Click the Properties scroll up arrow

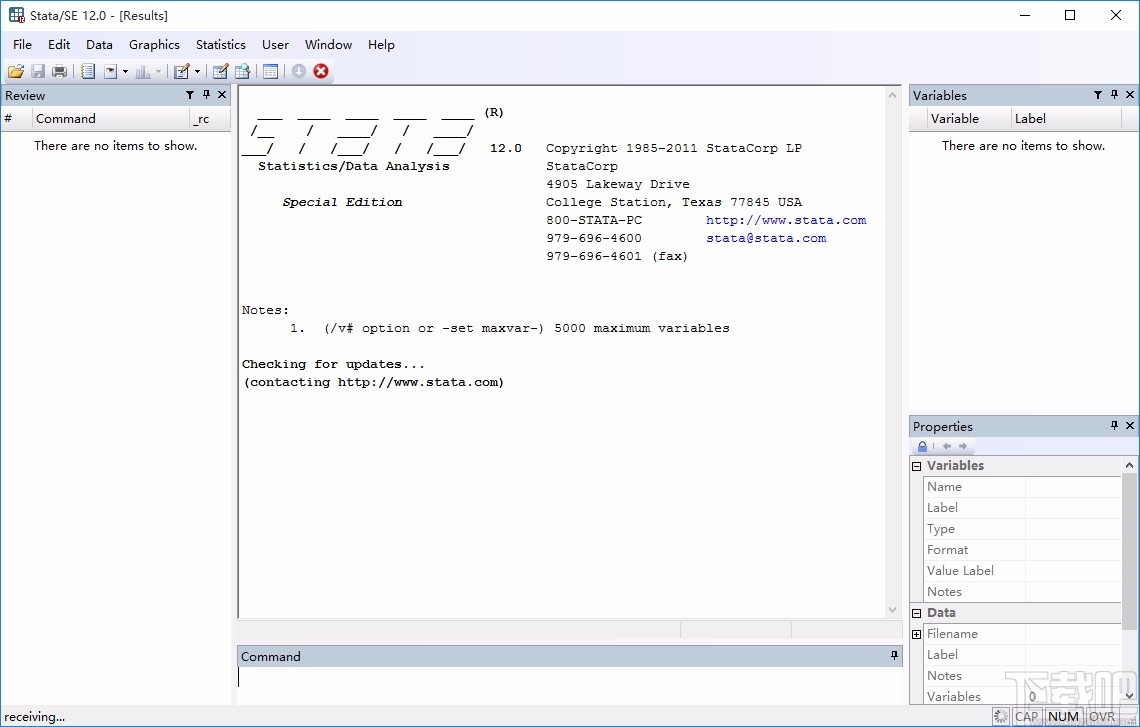tap(1129, 465)
